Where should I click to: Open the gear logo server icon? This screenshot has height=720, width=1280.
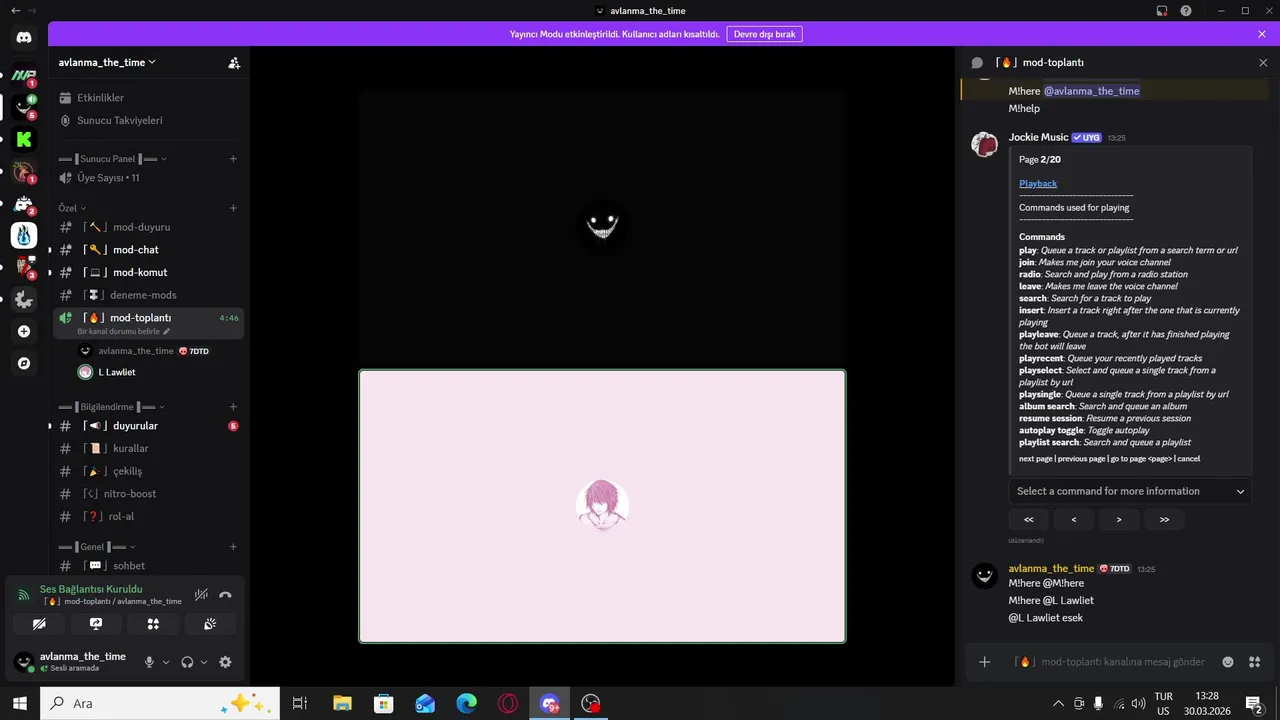[x=24, y=299]
